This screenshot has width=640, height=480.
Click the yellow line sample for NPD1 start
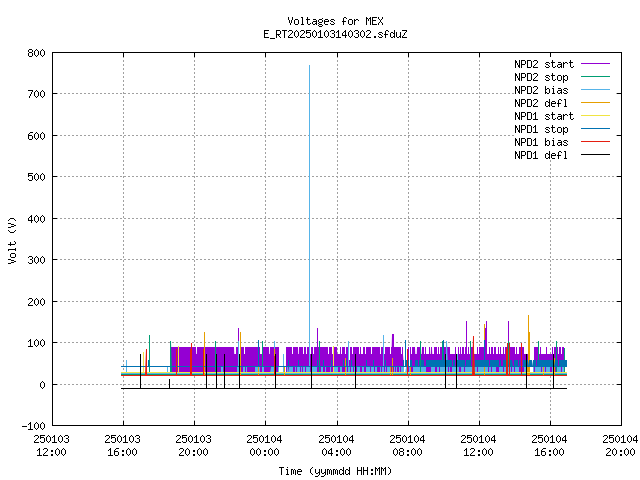point(595,116)
